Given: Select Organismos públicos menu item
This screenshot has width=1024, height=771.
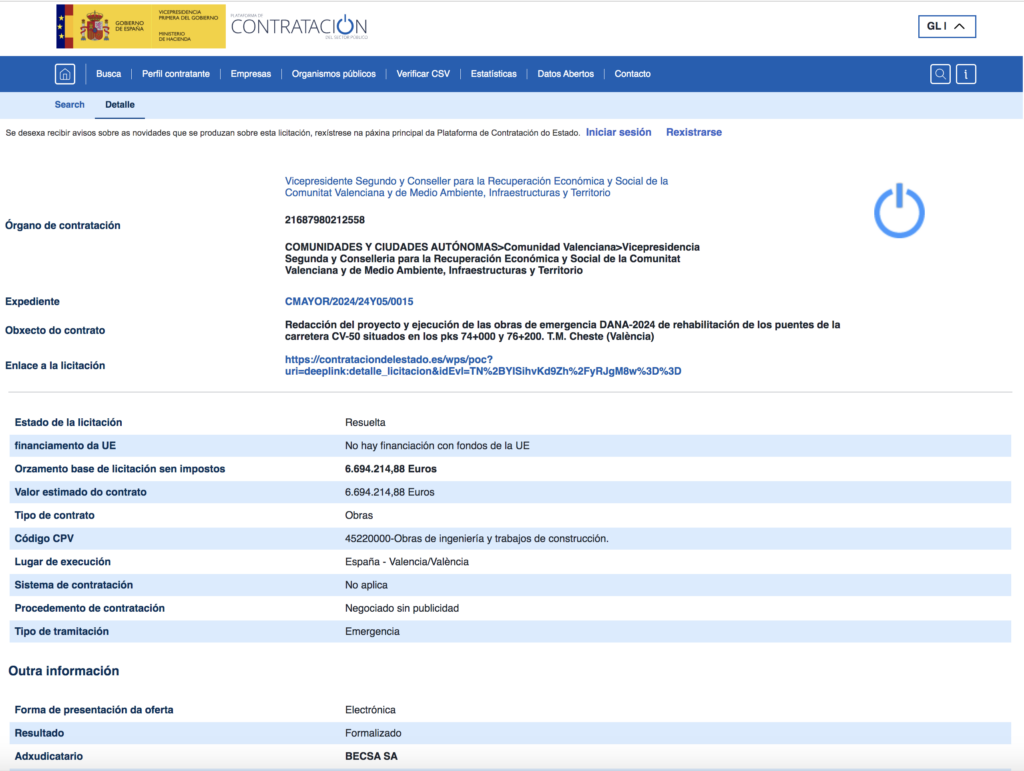Looking at the screenshot, I should point(334,74).
